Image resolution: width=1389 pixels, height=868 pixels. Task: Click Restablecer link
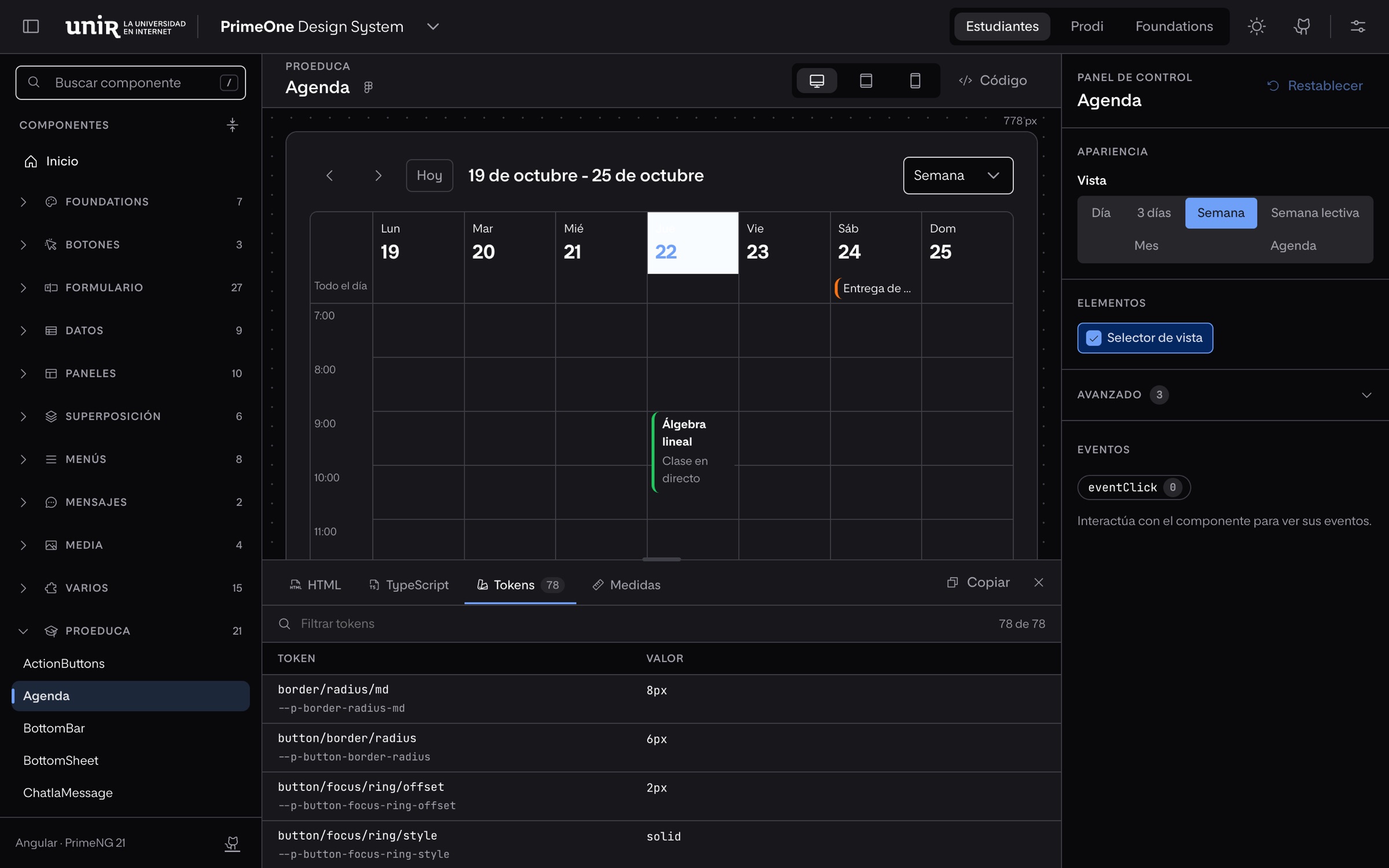[x=1314, y=86]
